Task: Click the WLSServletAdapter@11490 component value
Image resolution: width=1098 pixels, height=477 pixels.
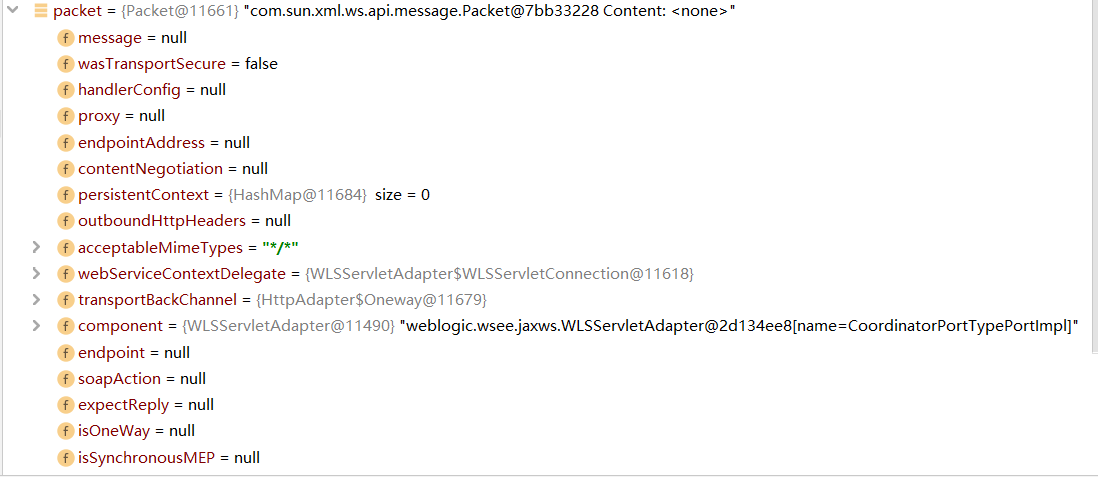Action: coord(288,326)
